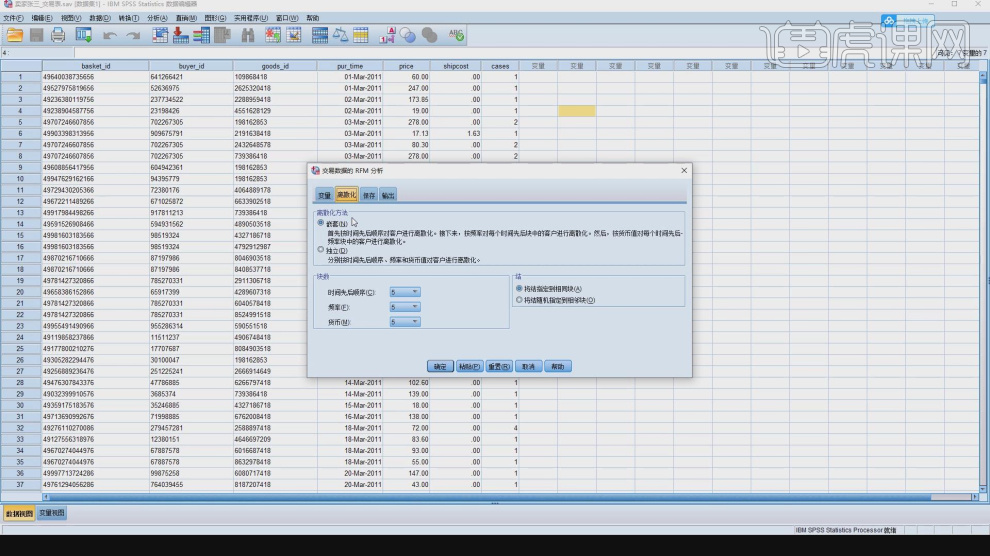Open the Monetary (货币) bins dropdown
990x556 pixels.
pyautogui.click(x=405, y=322)
